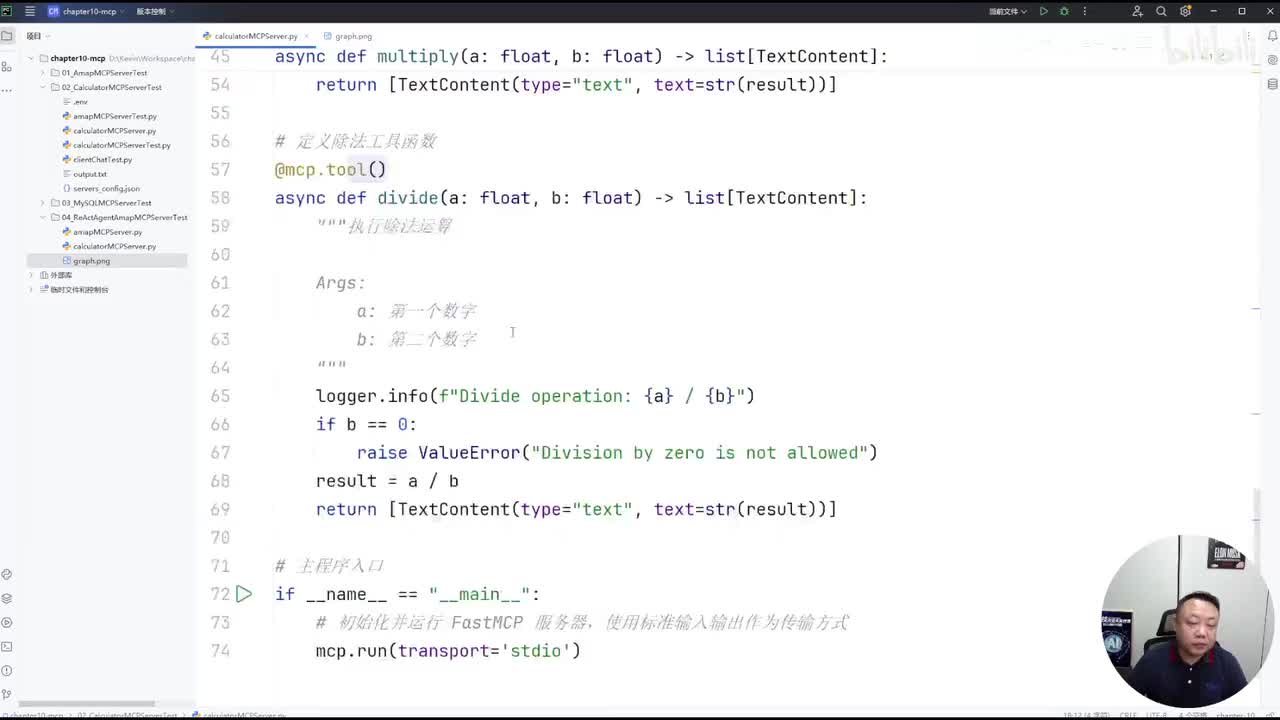
Task: Expand the 01_AmapMCPServerTest folder
Action: (43, 73)
